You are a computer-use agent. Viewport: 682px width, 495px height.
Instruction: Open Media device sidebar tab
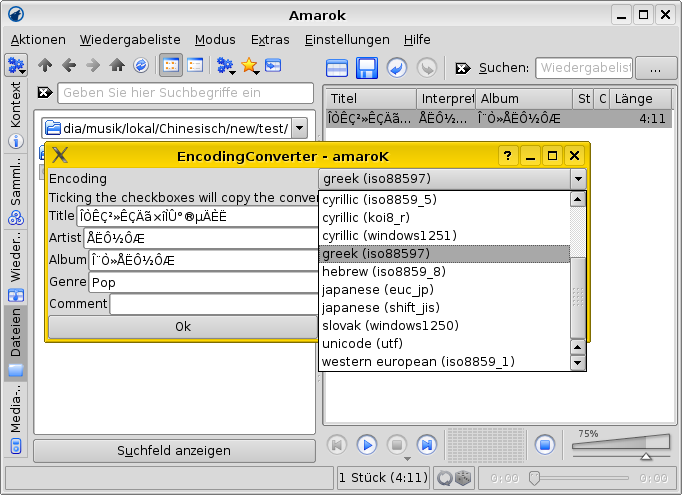tap(16, 419)
